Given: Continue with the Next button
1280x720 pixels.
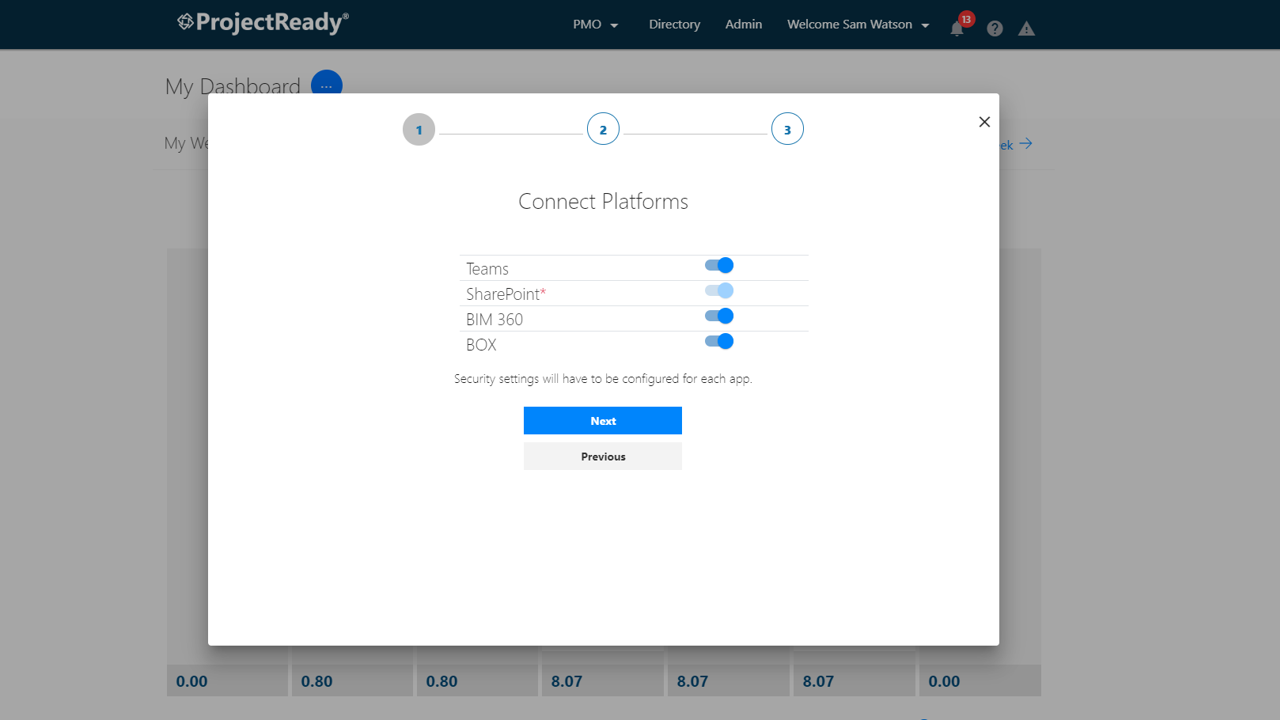Looking at the screenshot, I should pos(603,421).
